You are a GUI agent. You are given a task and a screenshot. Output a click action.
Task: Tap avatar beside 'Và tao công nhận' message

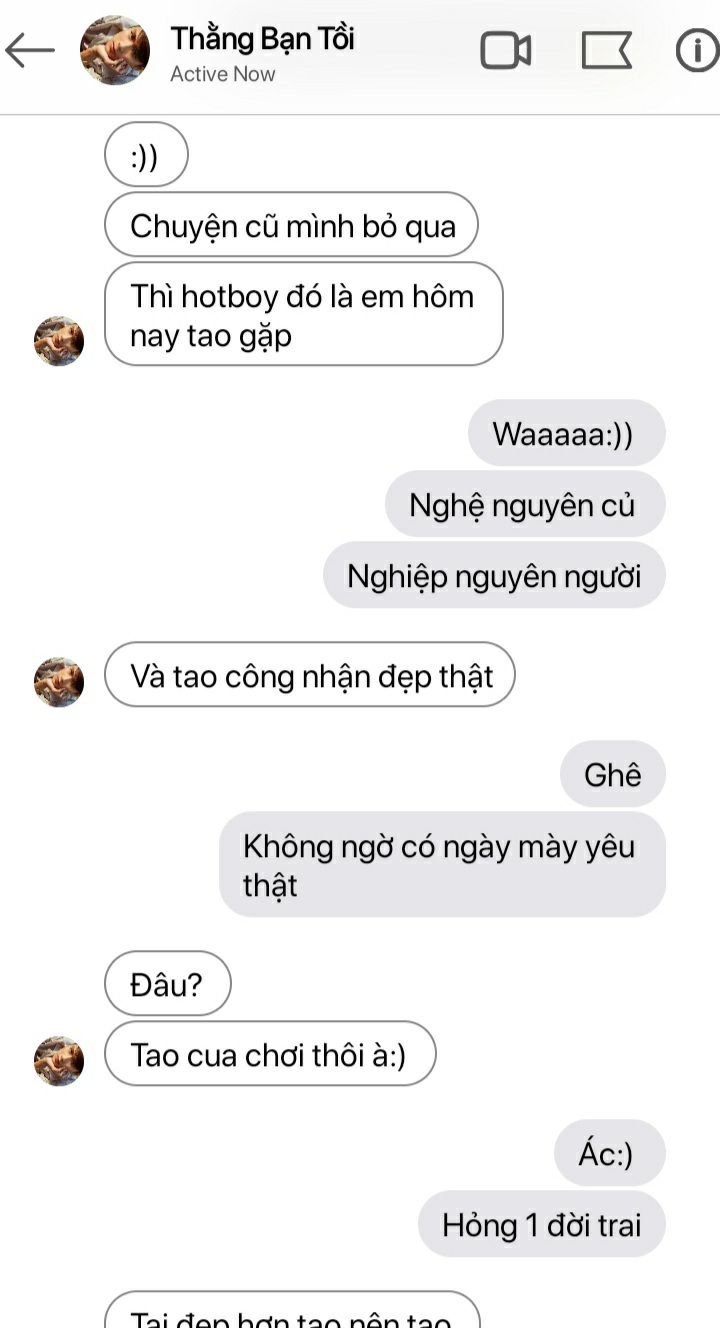(x=59, y=682)
